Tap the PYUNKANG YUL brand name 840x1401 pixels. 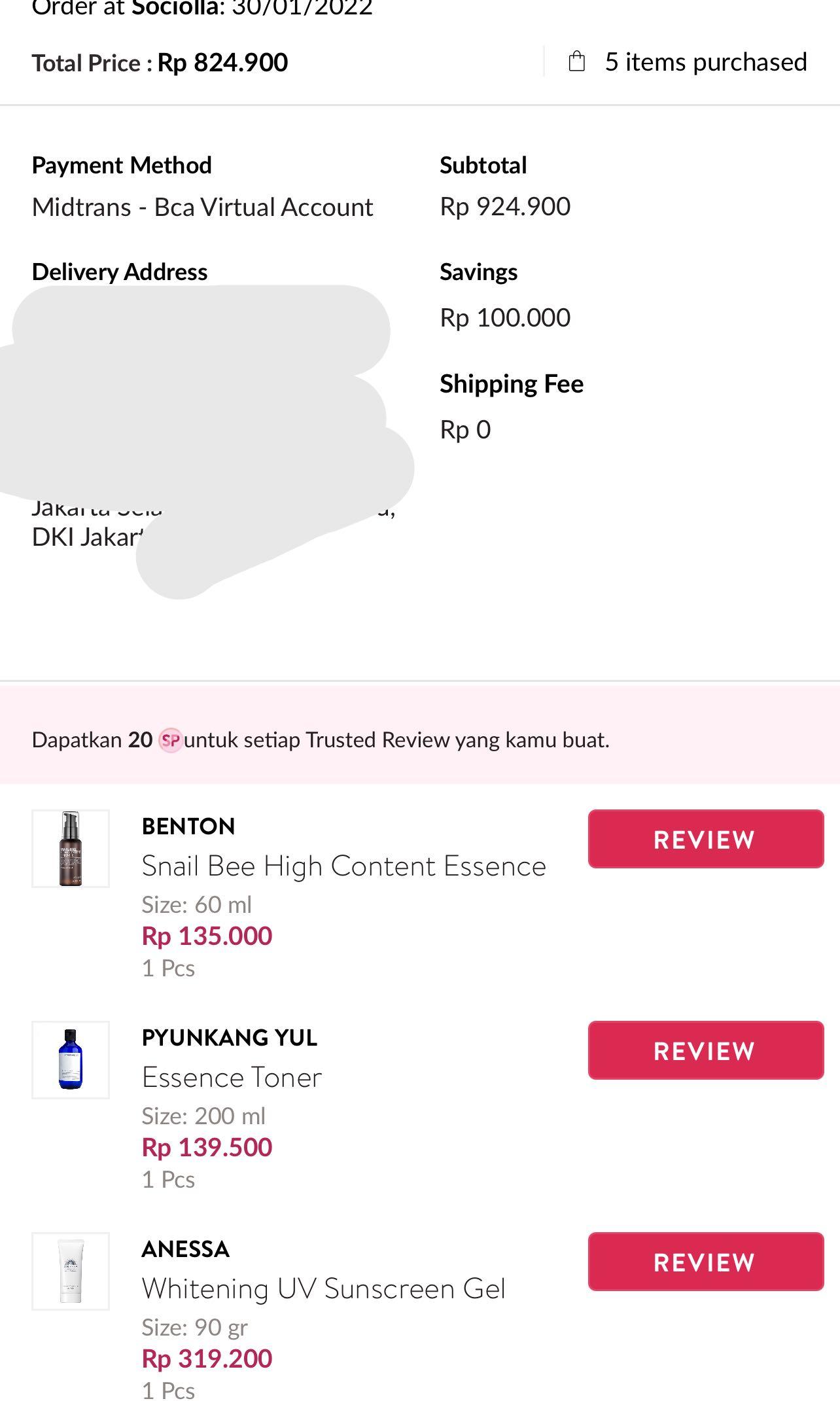[230, 1038]
